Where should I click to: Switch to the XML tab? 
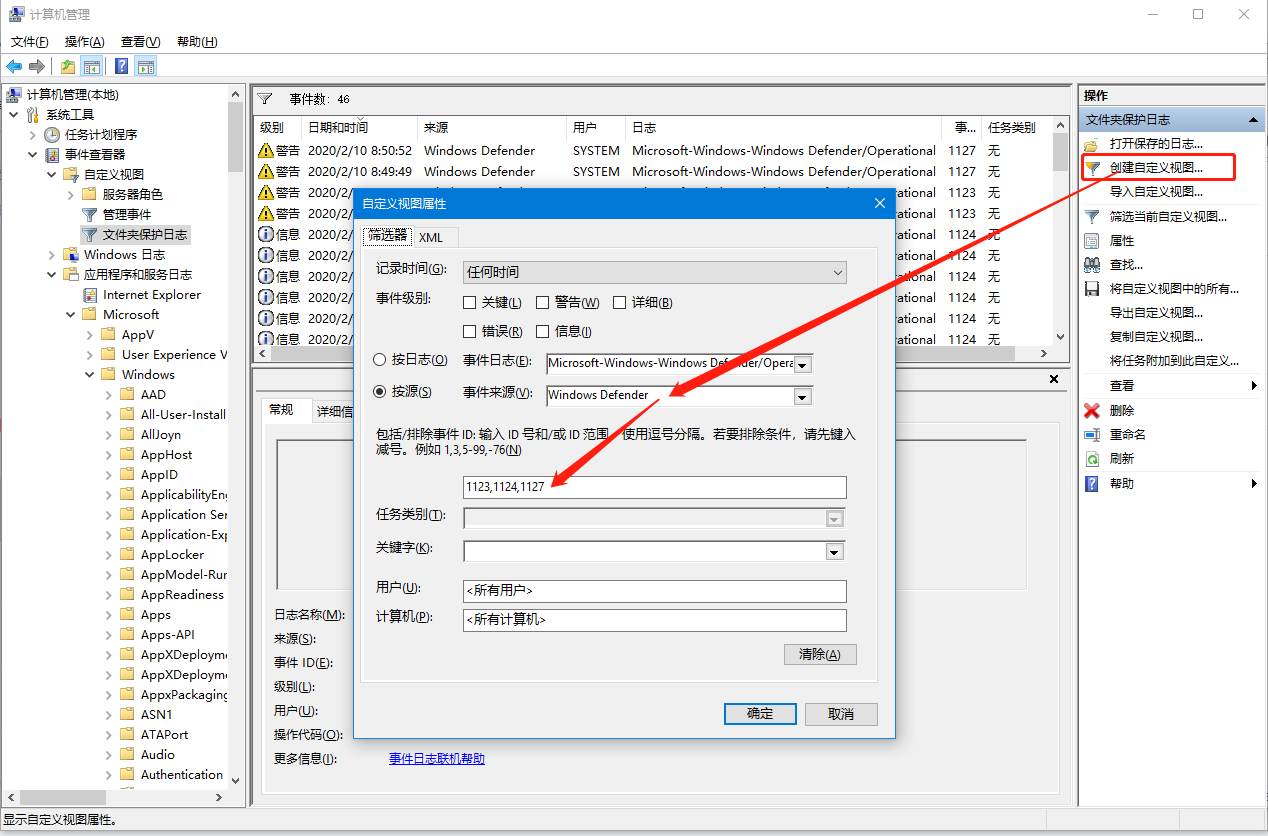pos(432,237)
